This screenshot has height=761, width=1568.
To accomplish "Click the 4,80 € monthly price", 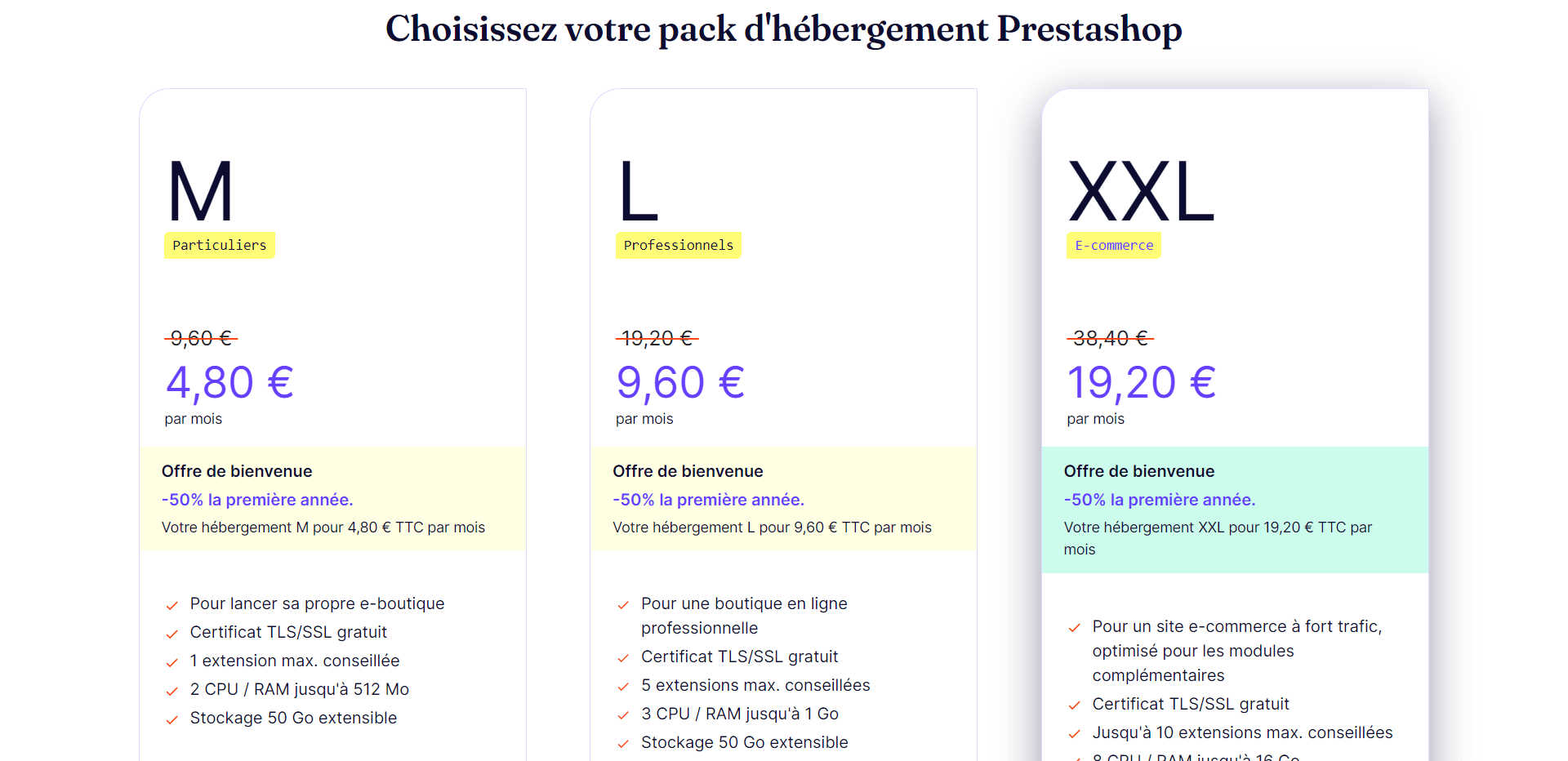I will [x=229, y=382].
